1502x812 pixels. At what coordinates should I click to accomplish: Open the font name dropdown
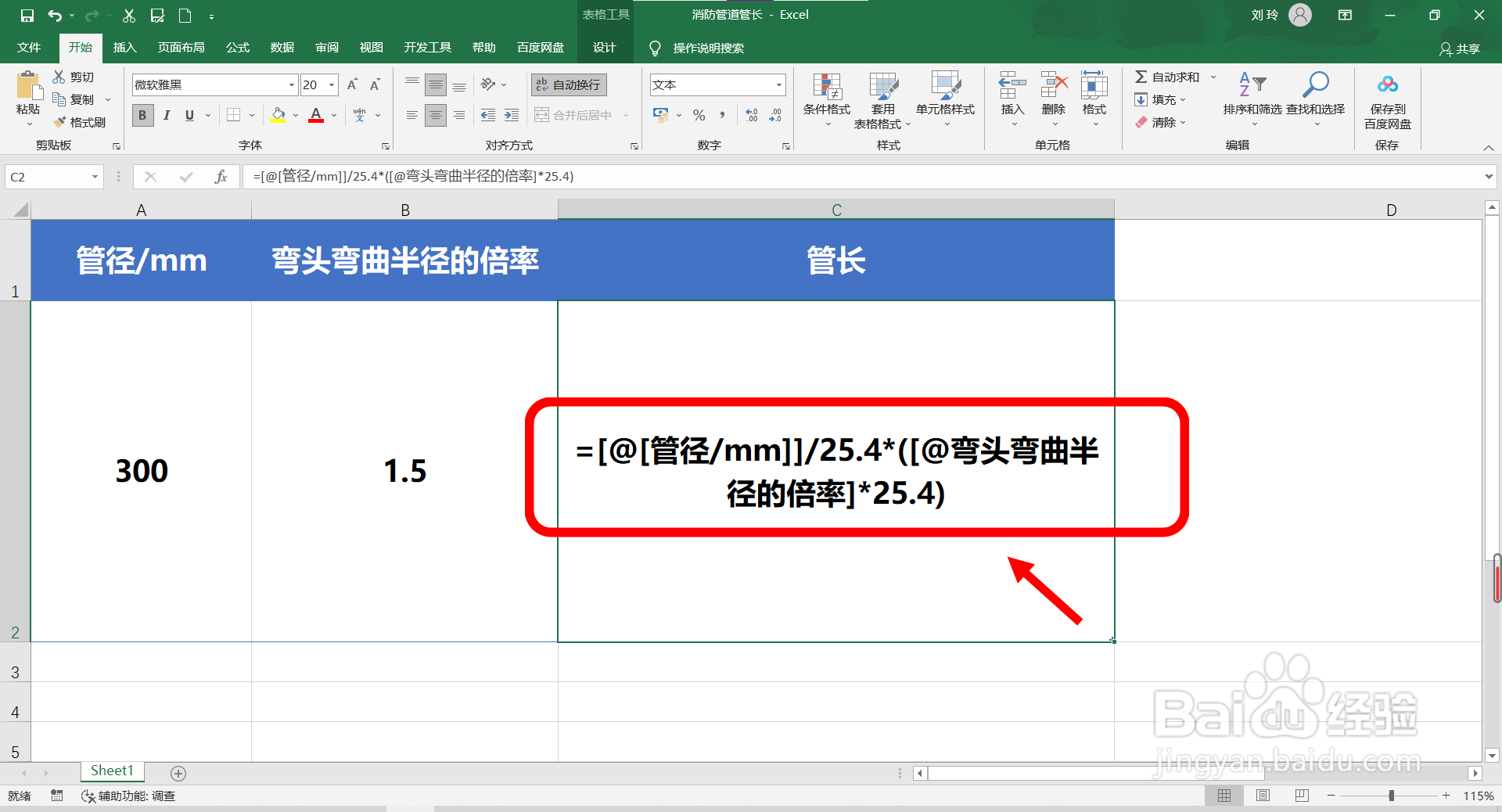[x=290, y=84]
